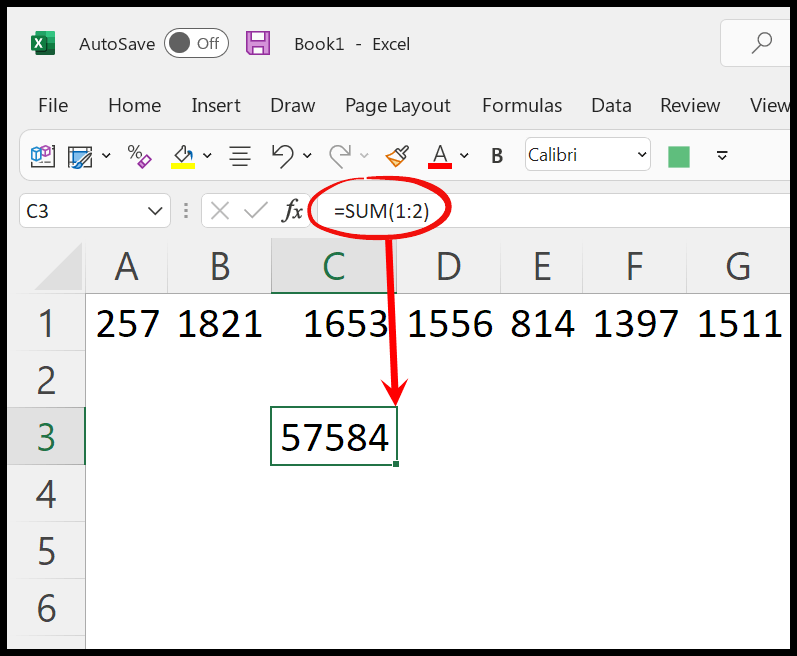The height and width of the screenshot is (656, 797).
Task: Select row 6 header
Action: (x=46, y=607)
